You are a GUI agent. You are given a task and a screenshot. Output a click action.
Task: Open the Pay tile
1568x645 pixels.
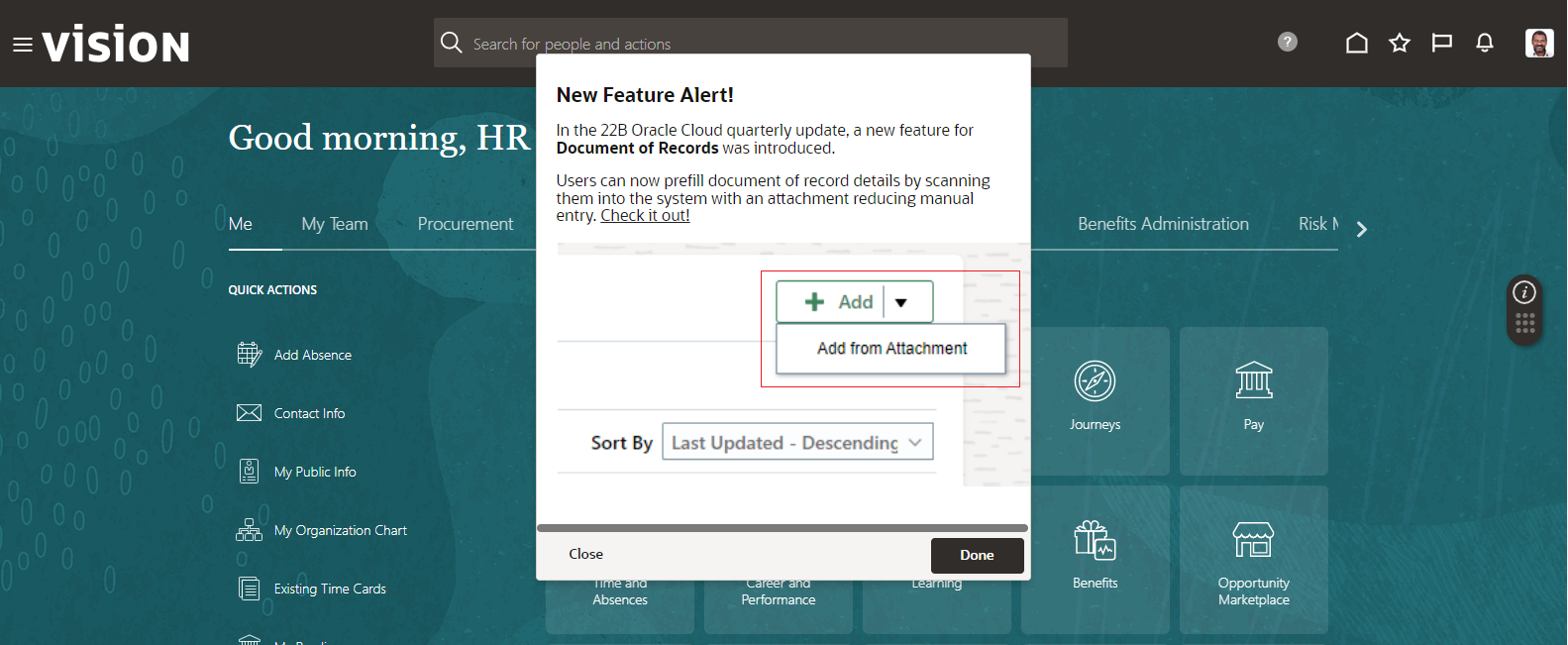click(1254, 401)
